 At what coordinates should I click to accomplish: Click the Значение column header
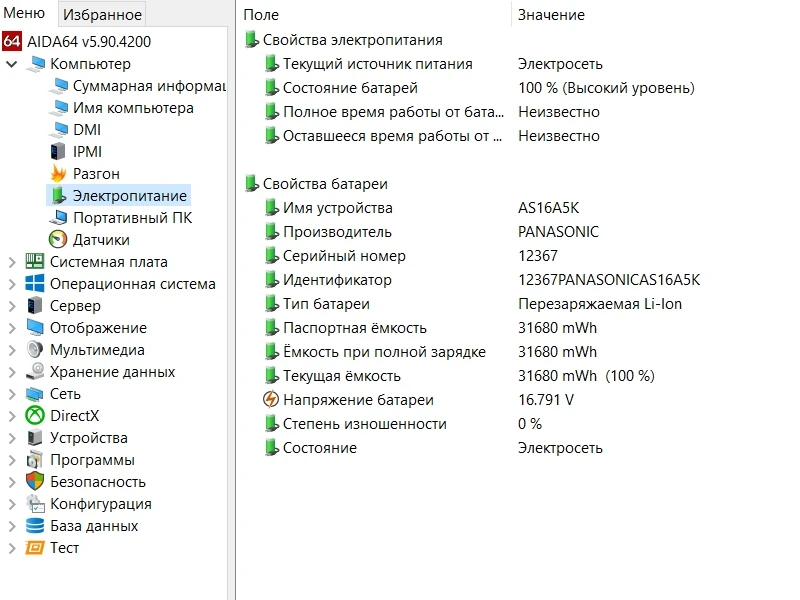point(551,14)
